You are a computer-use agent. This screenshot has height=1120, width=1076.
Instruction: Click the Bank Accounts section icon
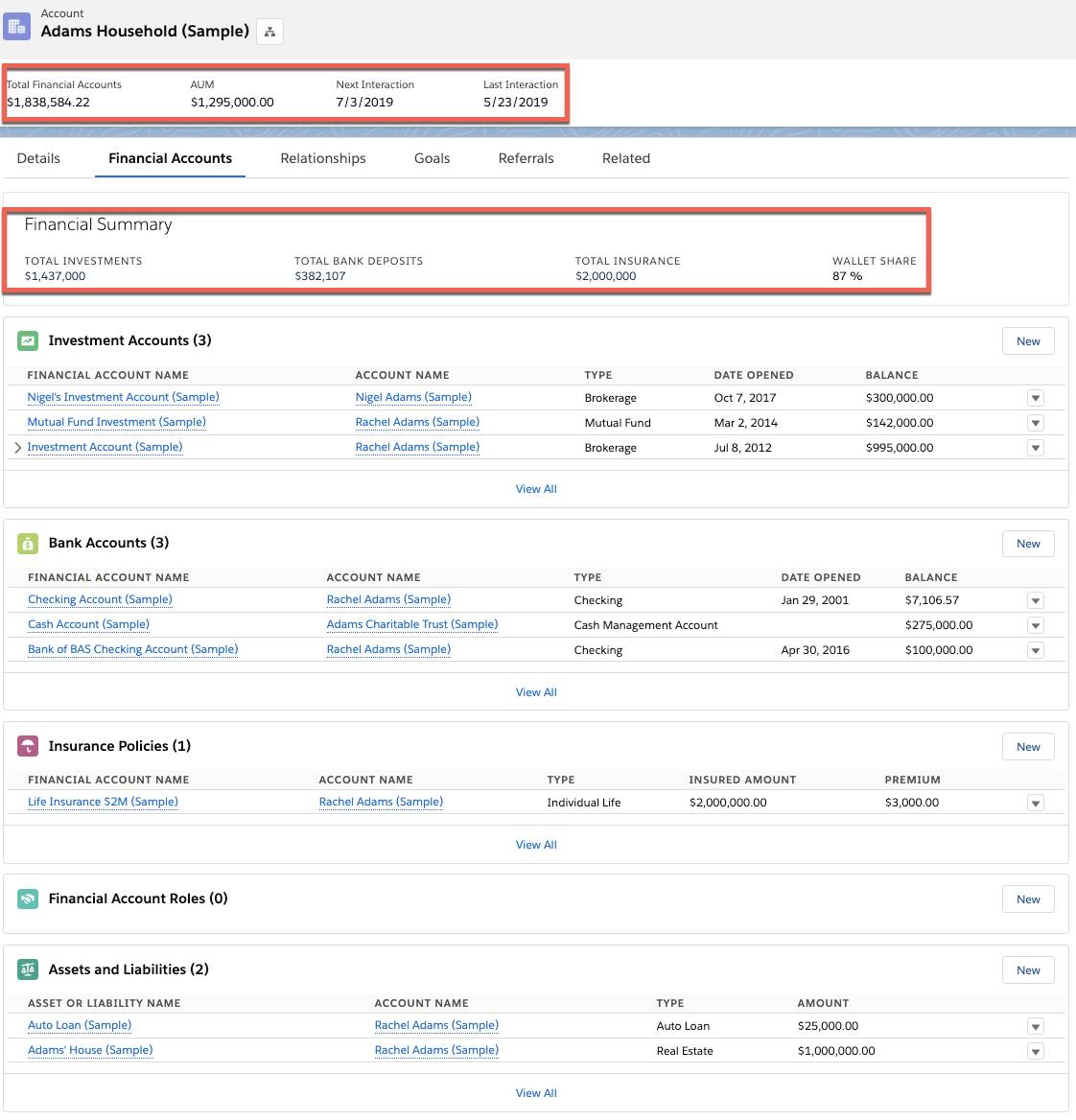[28, 542]
